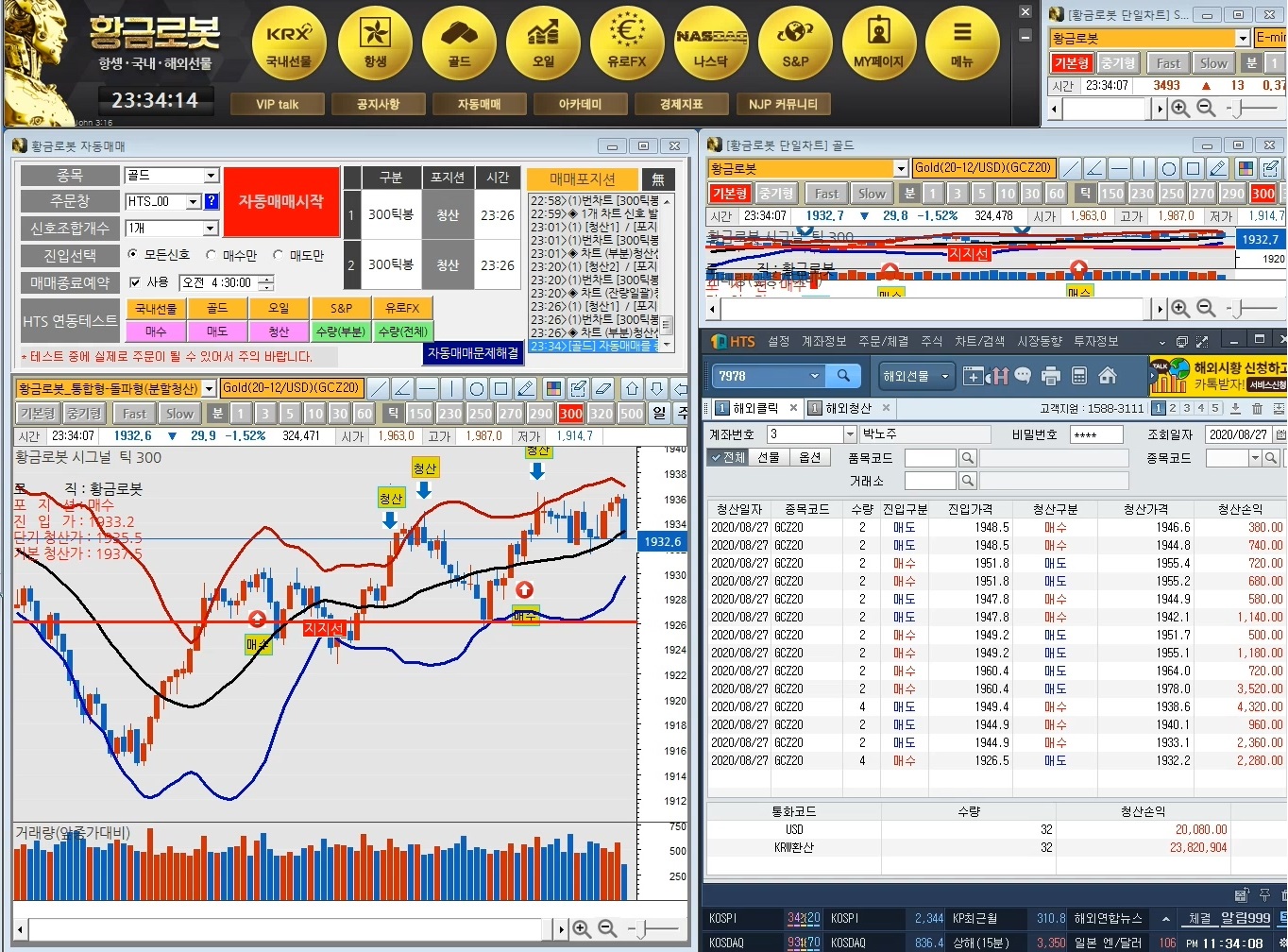Click the up arrow icon in main chart toolbar
The height and width of the screenshot is (952, 1288).
632,388
